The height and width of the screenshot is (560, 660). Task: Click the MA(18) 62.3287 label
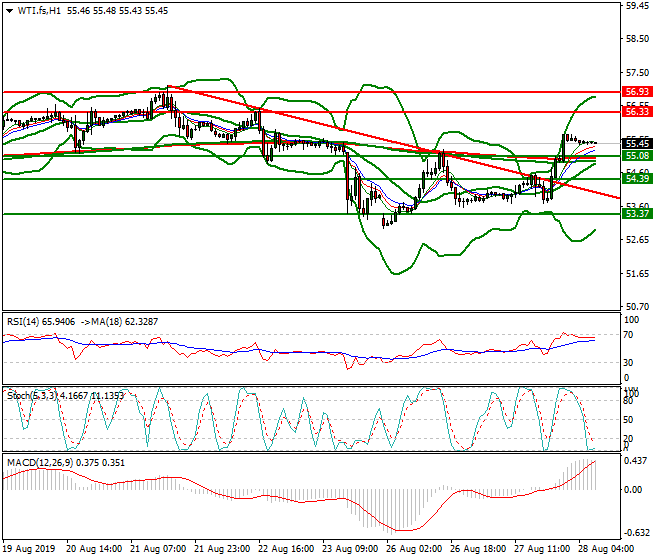click(125, 322)
